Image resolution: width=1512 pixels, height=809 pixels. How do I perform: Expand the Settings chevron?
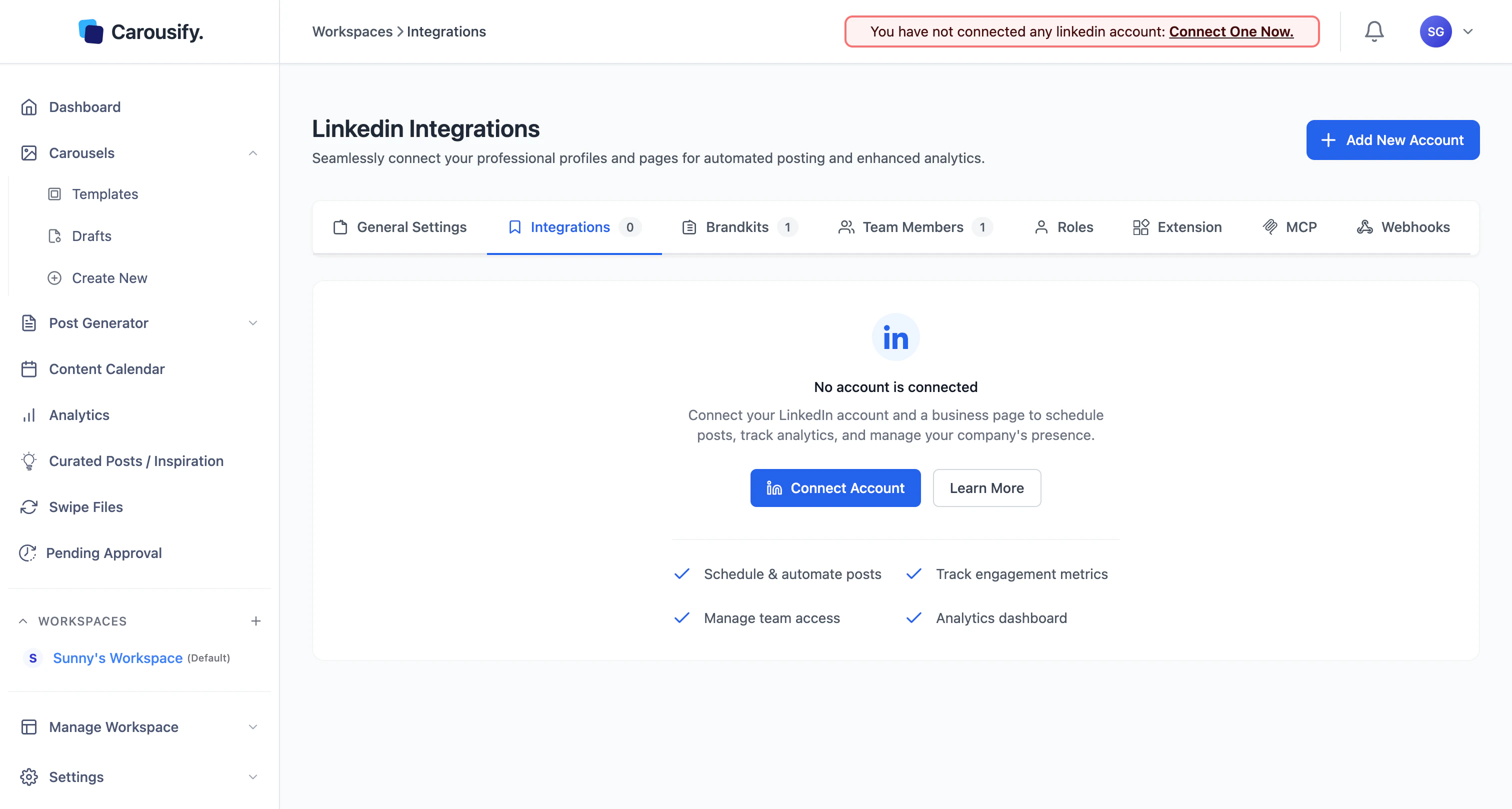tap(253, 776)
